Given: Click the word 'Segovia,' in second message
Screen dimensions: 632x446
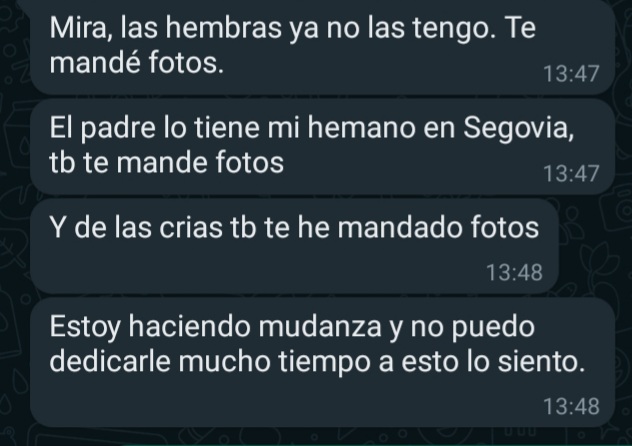Looking at the screenshot, I should coord(518,129).
